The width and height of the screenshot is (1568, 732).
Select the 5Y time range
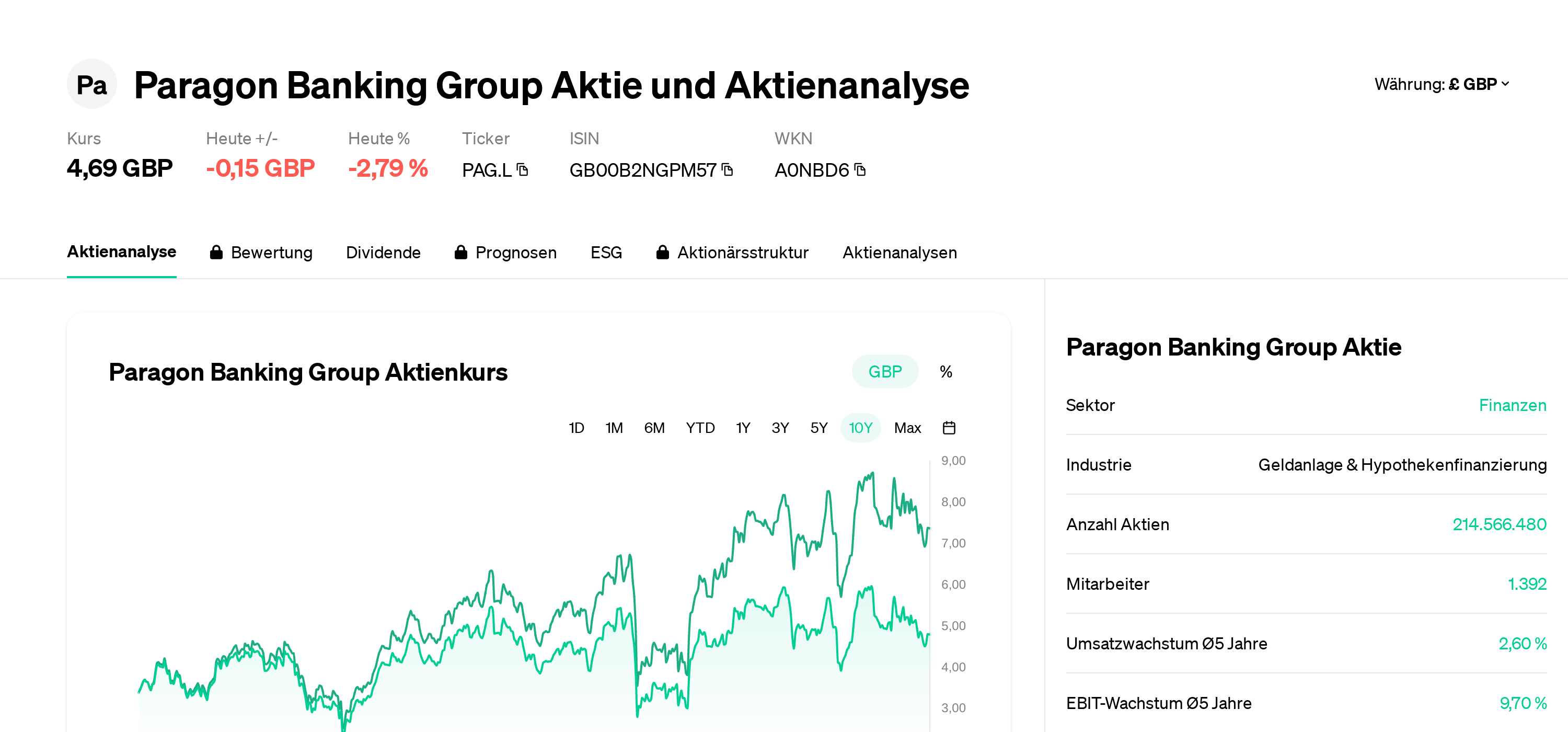coord(818,428)
